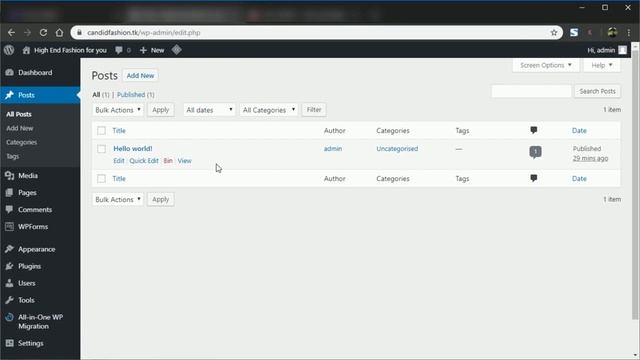Open the comment count bubble for Hello world!
The height and width of the screenshot is (360, 640).
(x=536, y=152)
